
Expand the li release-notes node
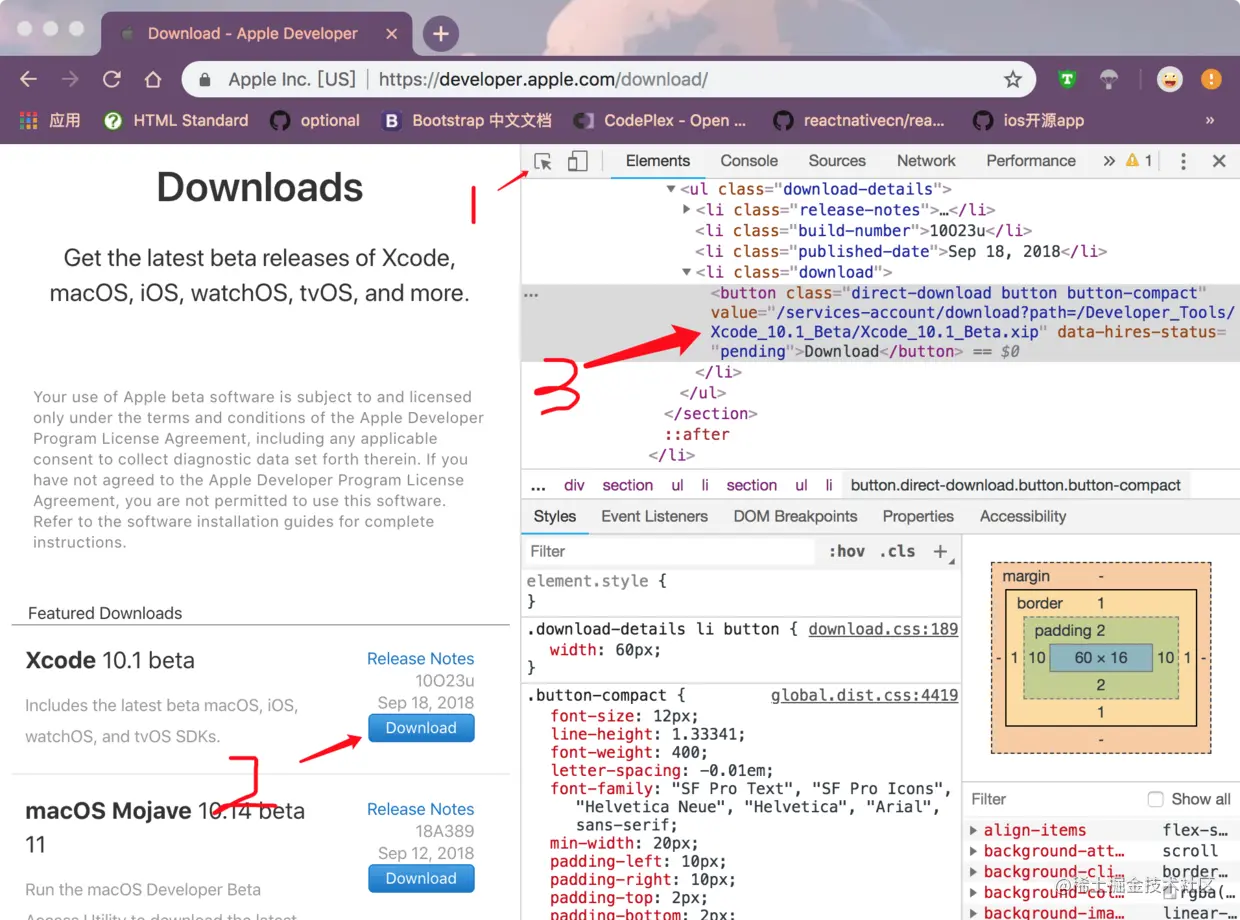[x=686, y=210]
